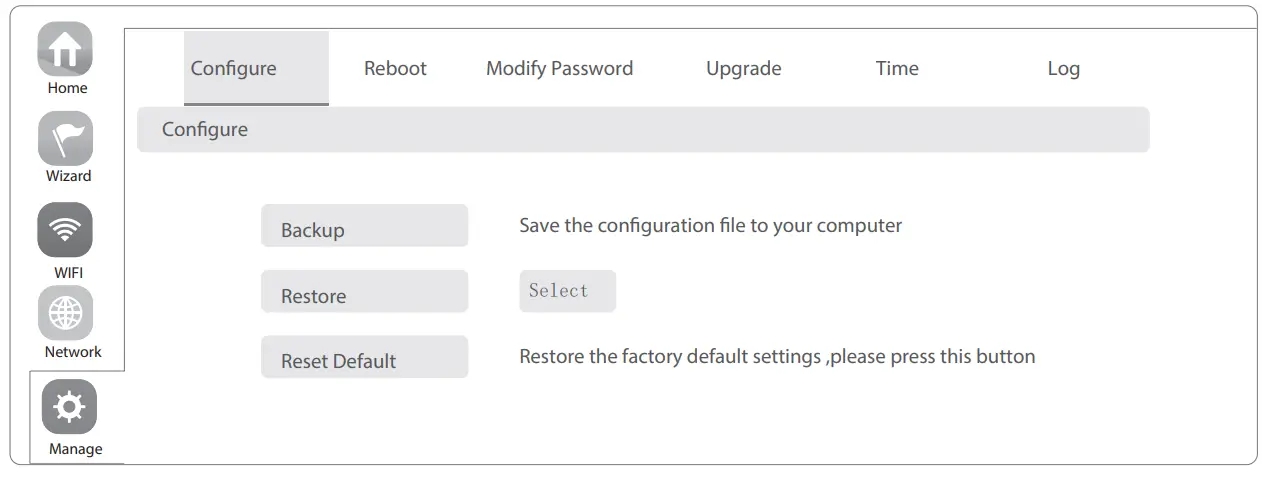Select the Network globe icon
The image size is (1262, 477).
[65, 313]
